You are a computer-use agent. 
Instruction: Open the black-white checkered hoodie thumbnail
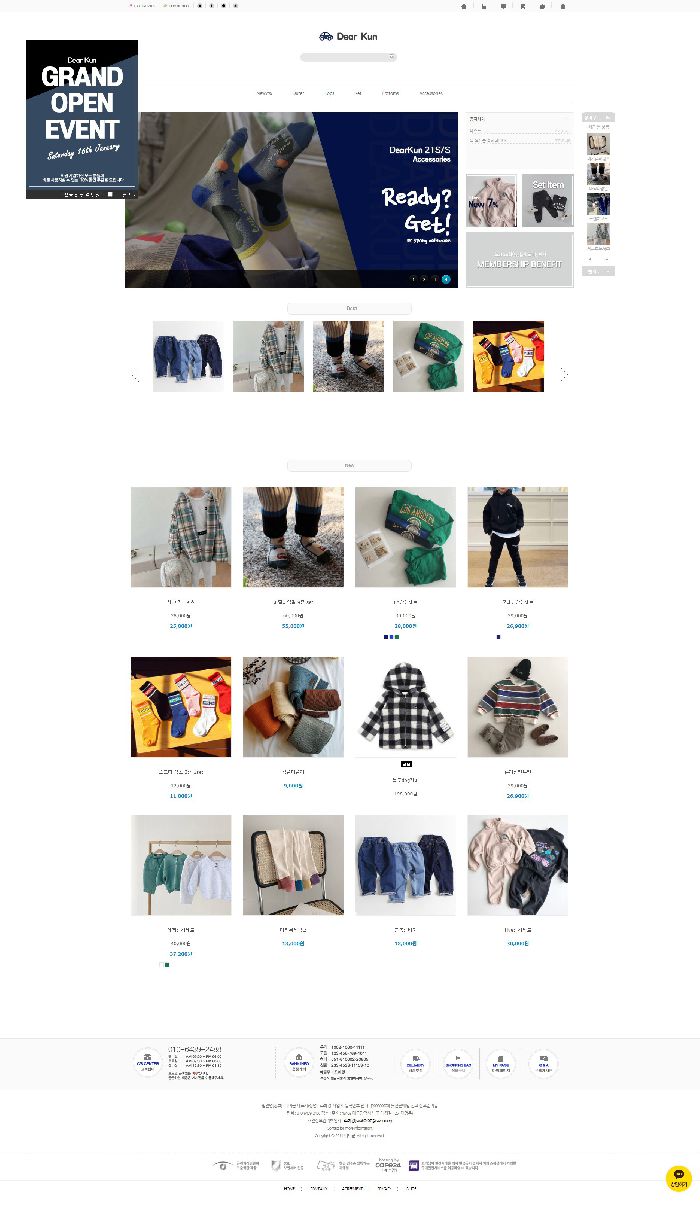(405, 707)
